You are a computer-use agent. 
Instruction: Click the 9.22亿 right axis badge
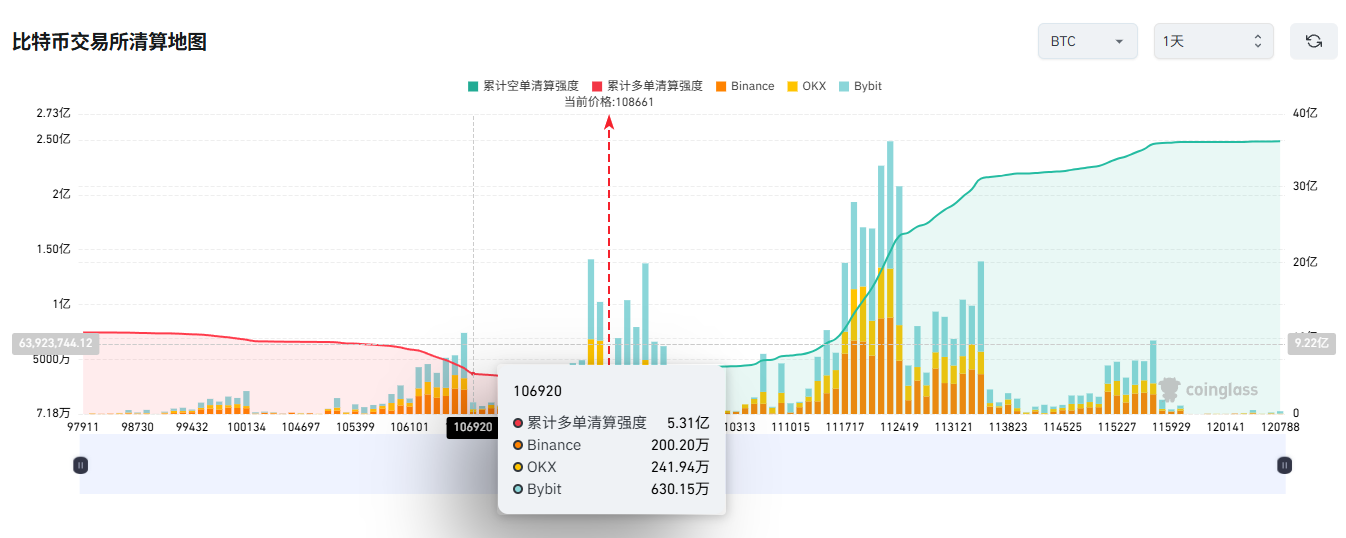click(1310, 343)
